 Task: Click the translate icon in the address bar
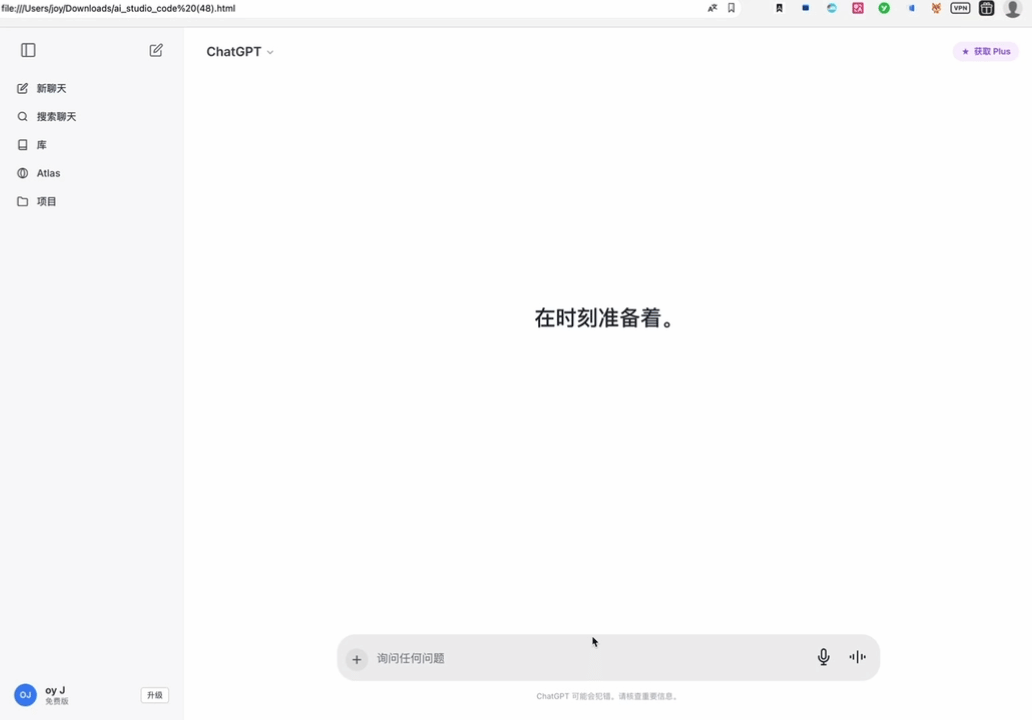coord(712,8)
